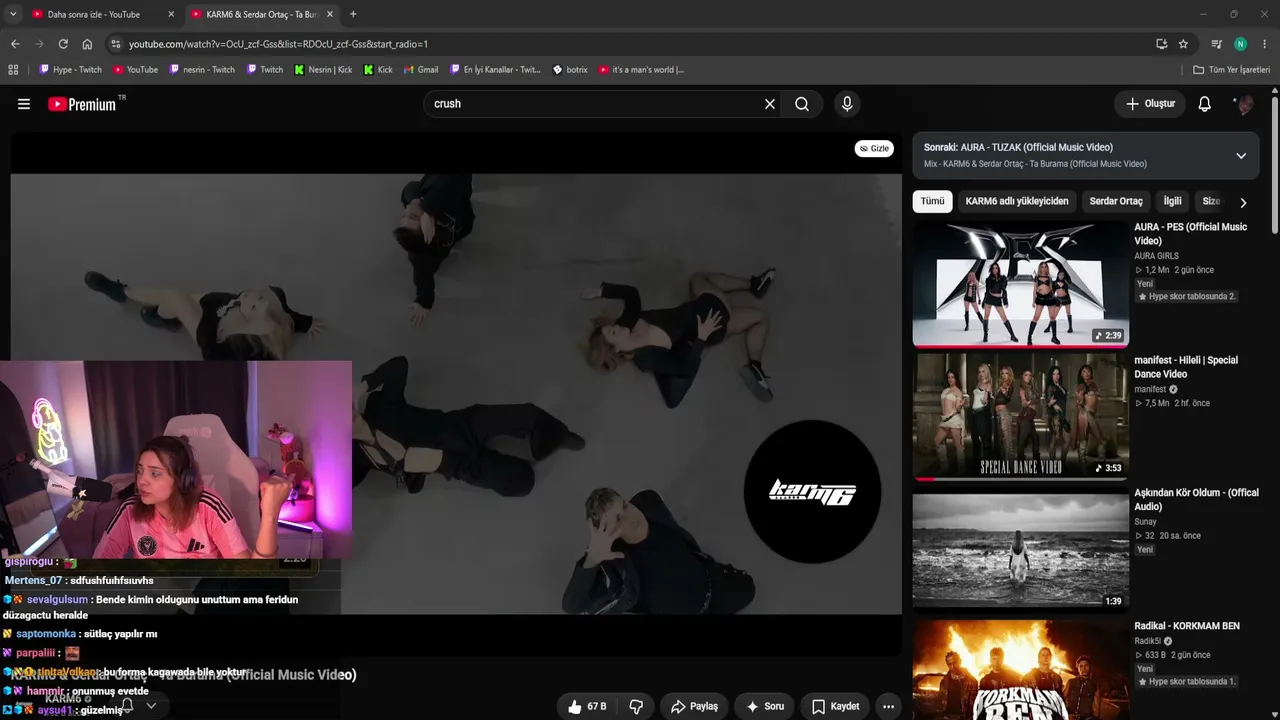1280x720 pixels.
Task: Reload the current page
Action: (x=63, y=44)
